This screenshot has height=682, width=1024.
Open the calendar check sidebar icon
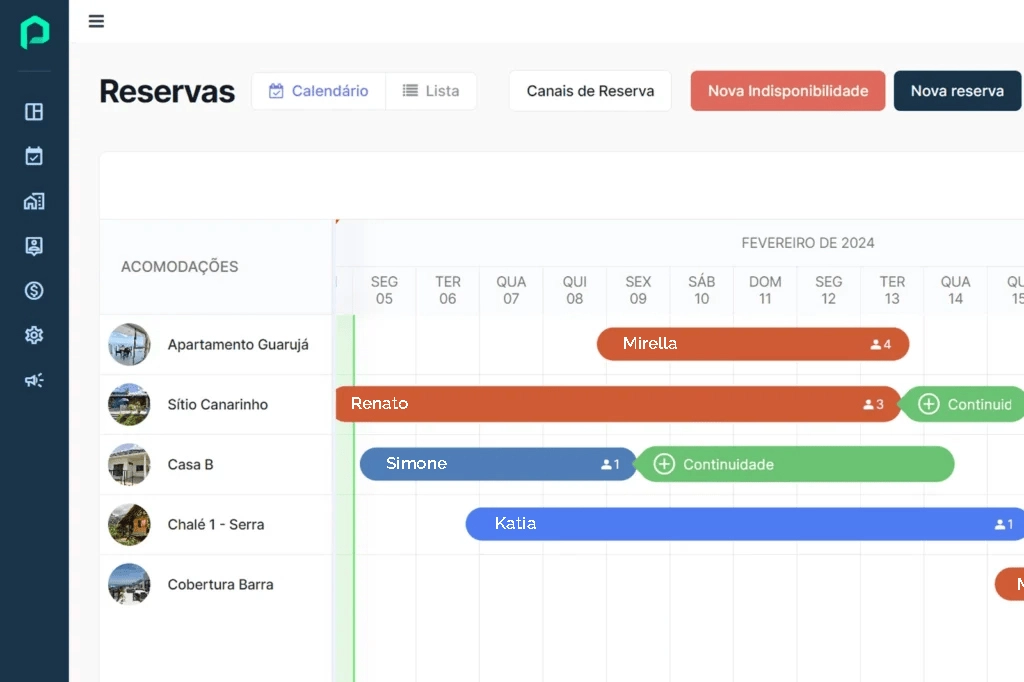point(34,156)
